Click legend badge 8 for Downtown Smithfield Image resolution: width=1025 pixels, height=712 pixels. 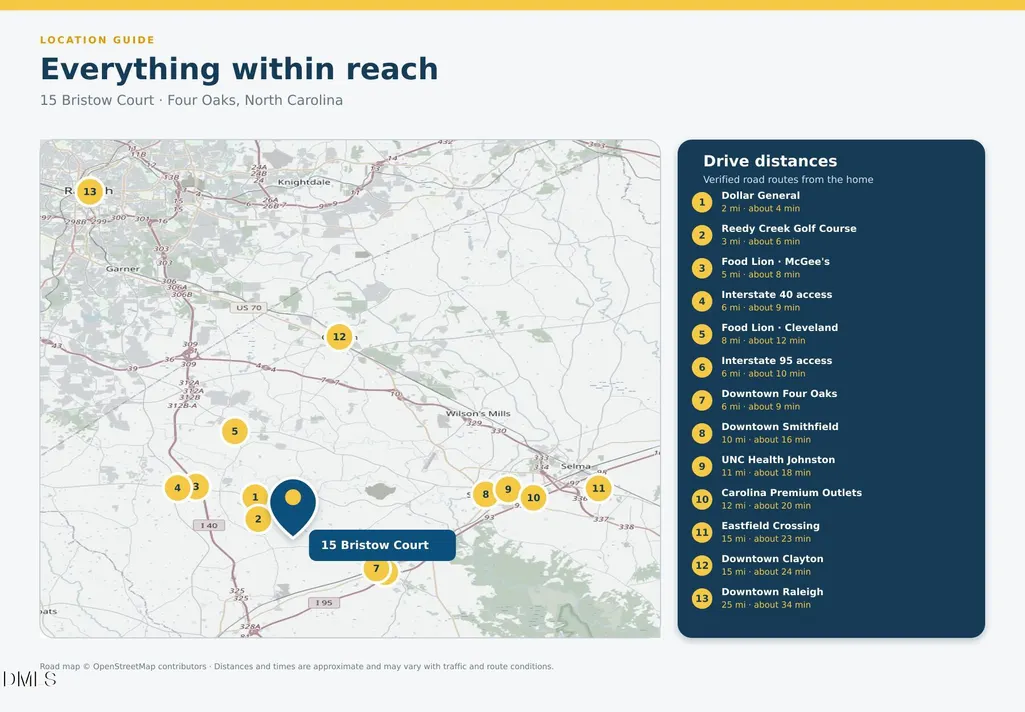[x=702, y=433]
